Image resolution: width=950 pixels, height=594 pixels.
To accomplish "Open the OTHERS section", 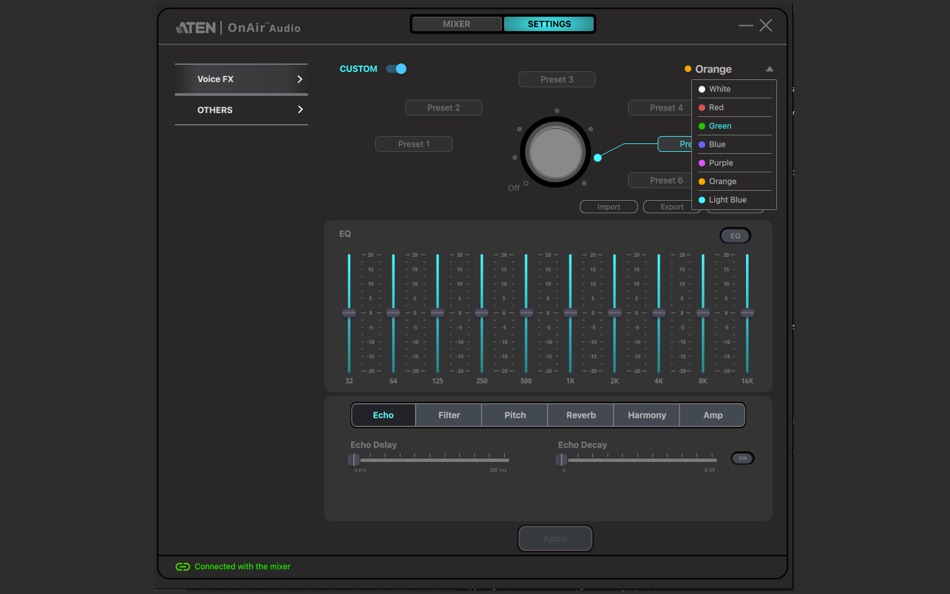I will (x=241, y=110).
